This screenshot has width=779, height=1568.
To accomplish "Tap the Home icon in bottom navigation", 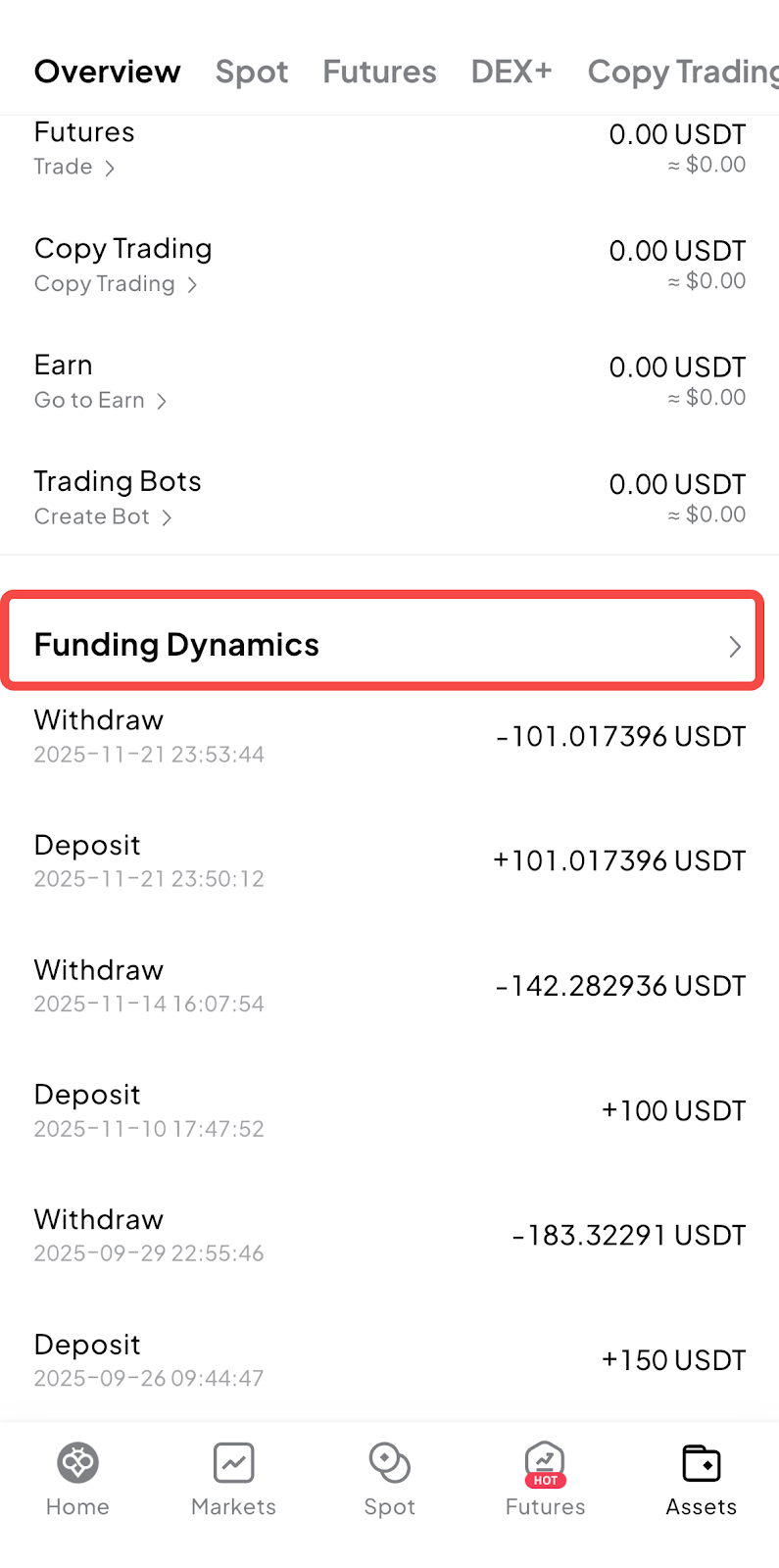I will click(77, 1463).
